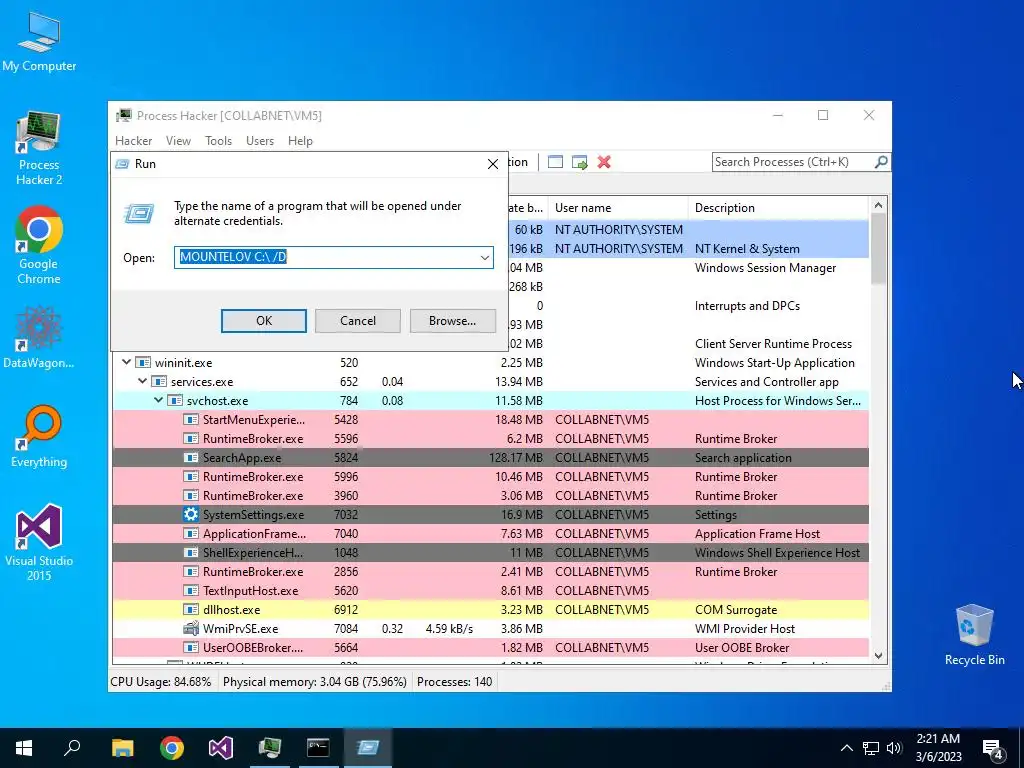
Task: Select Process Hacker 2 desktop shortcut
Action: (x=39, y=148)
